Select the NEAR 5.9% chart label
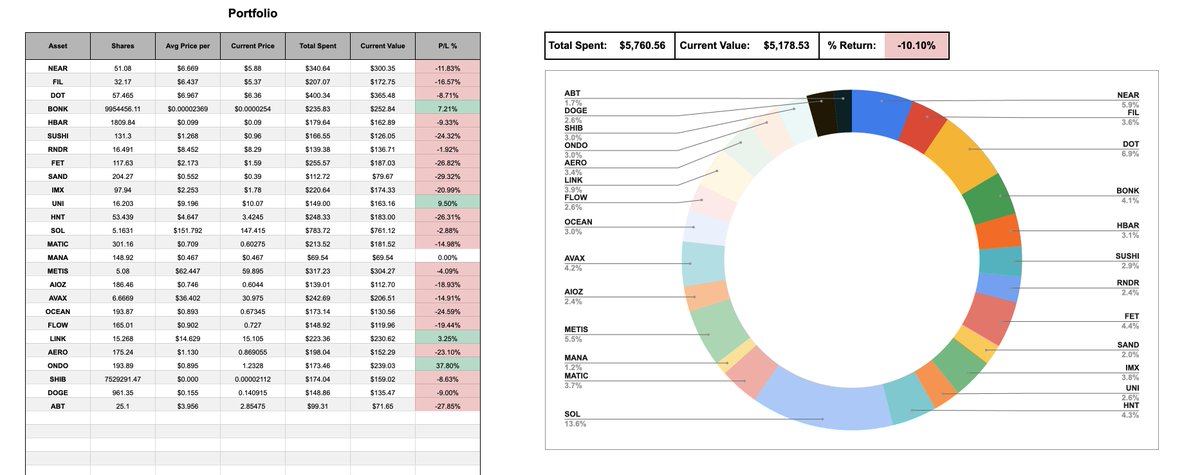1200x475 pixels. (1129, 100)
